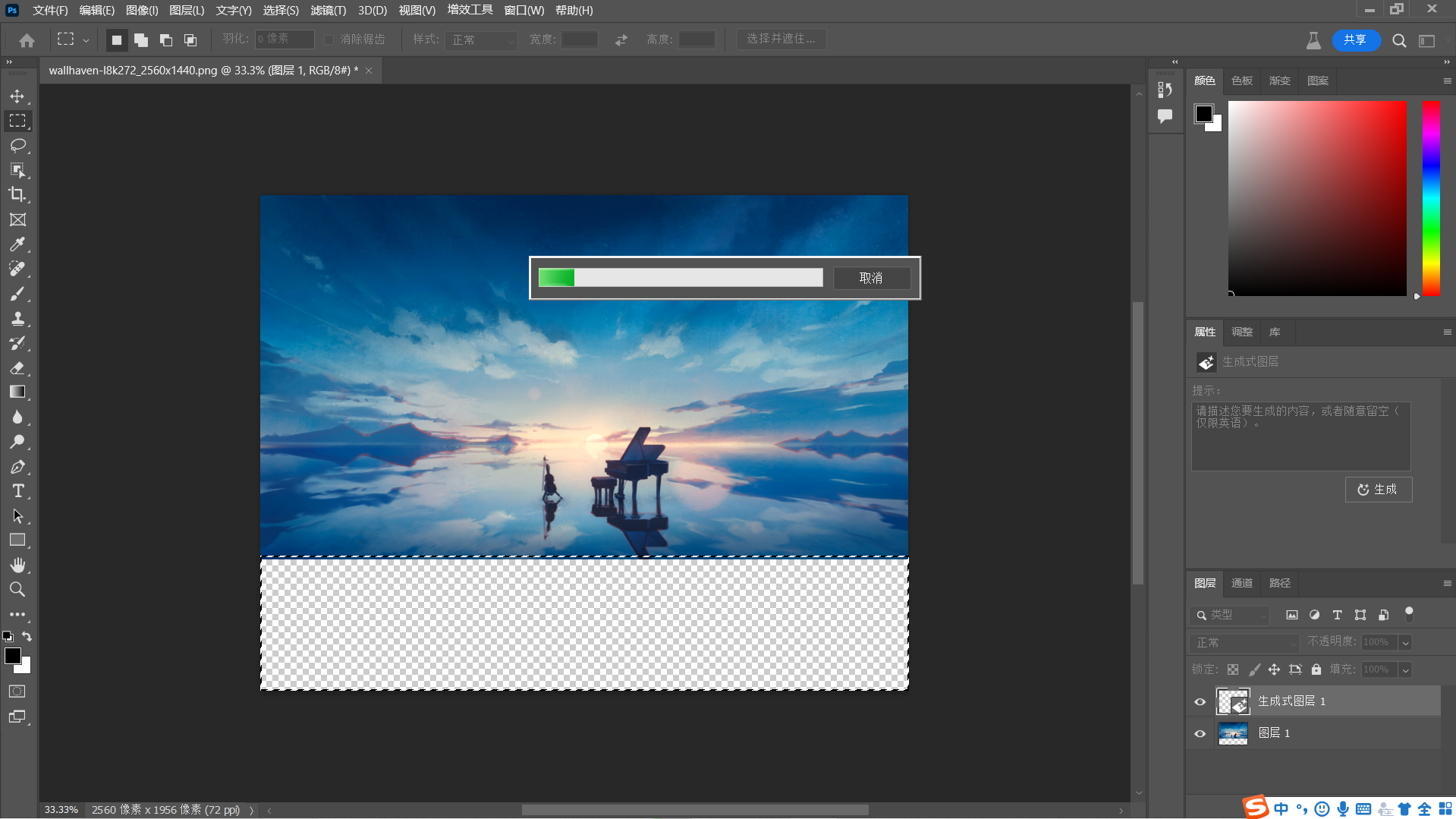This screenshot has height=819, width=1456.
Task: Select the Eraser tool
Action: [17, 367]
